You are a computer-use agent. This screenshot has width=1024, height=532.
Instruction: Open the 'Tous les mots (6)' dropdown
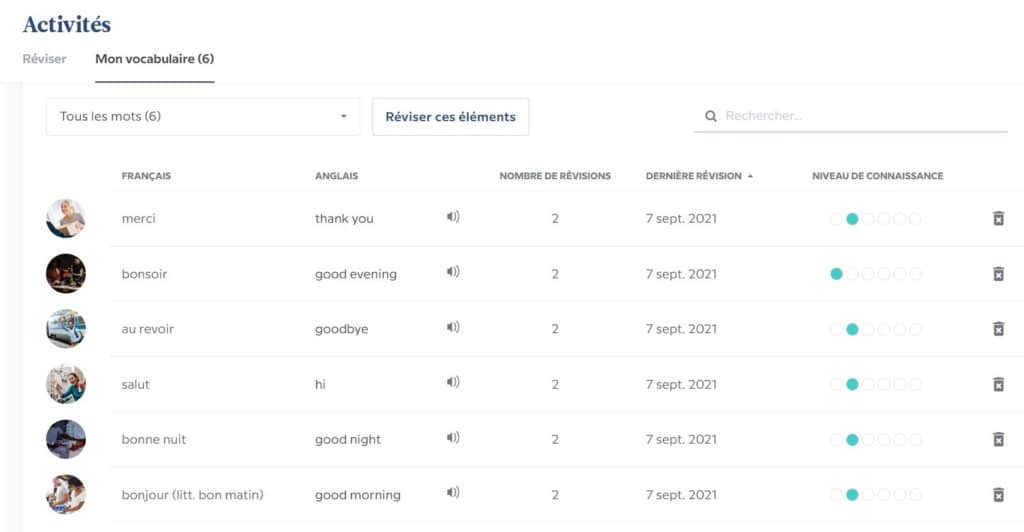pos(203,117)
